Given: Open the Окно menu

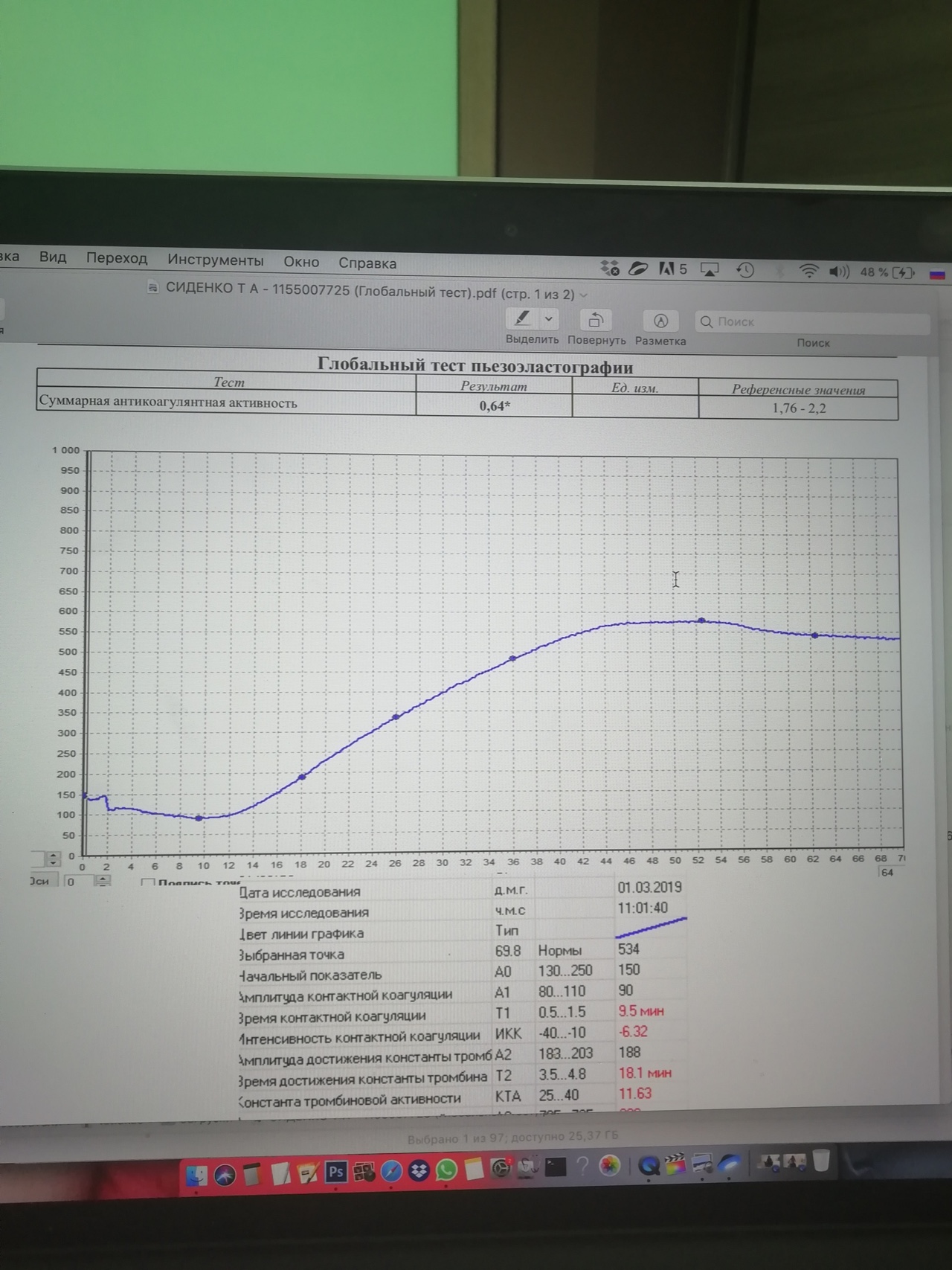Looking at the screenshot, I should (301, 262).
